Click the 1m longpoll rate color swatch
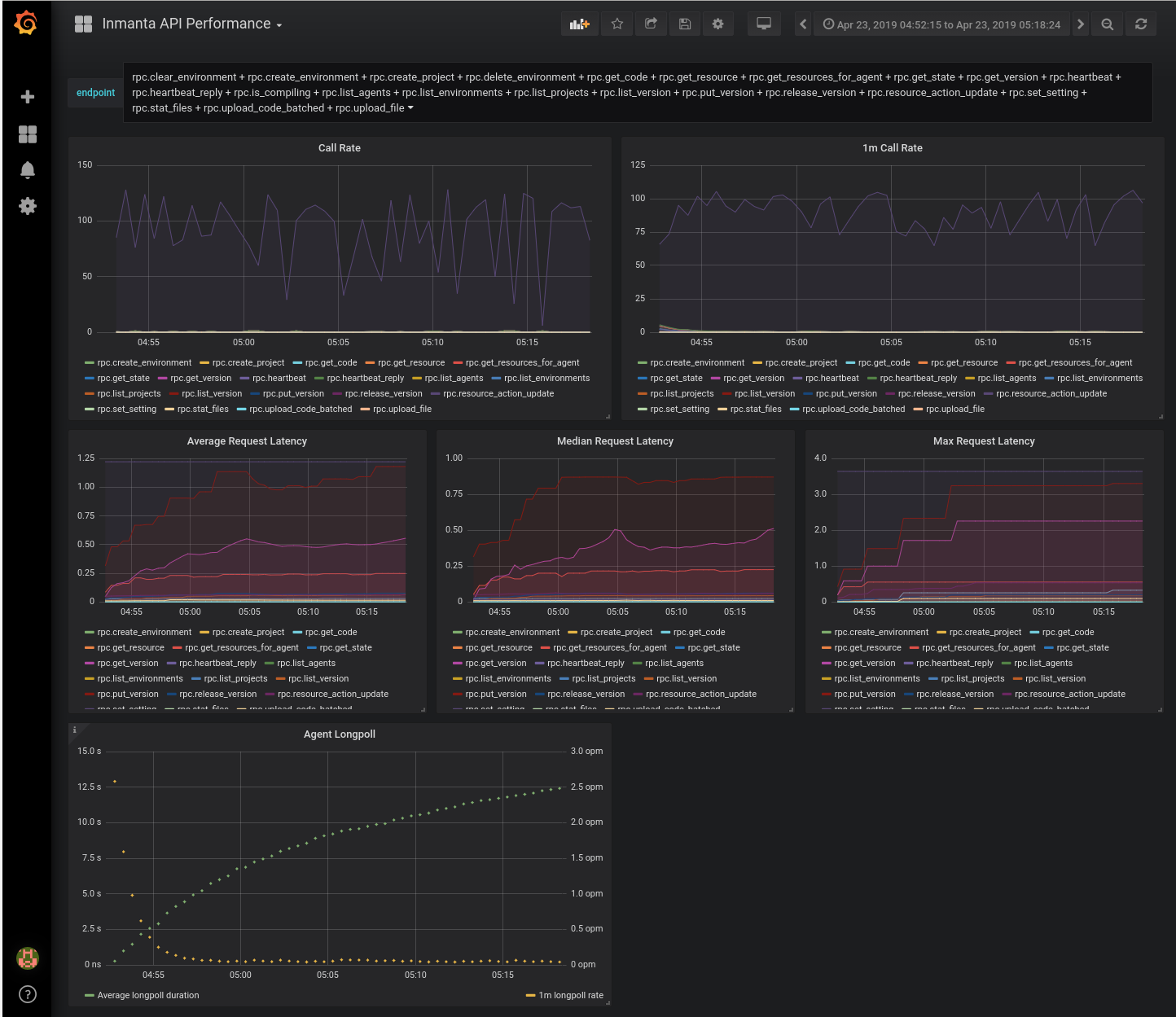Image resolution: width=1176 pixels, height=1017 pixels. point(531,996)
